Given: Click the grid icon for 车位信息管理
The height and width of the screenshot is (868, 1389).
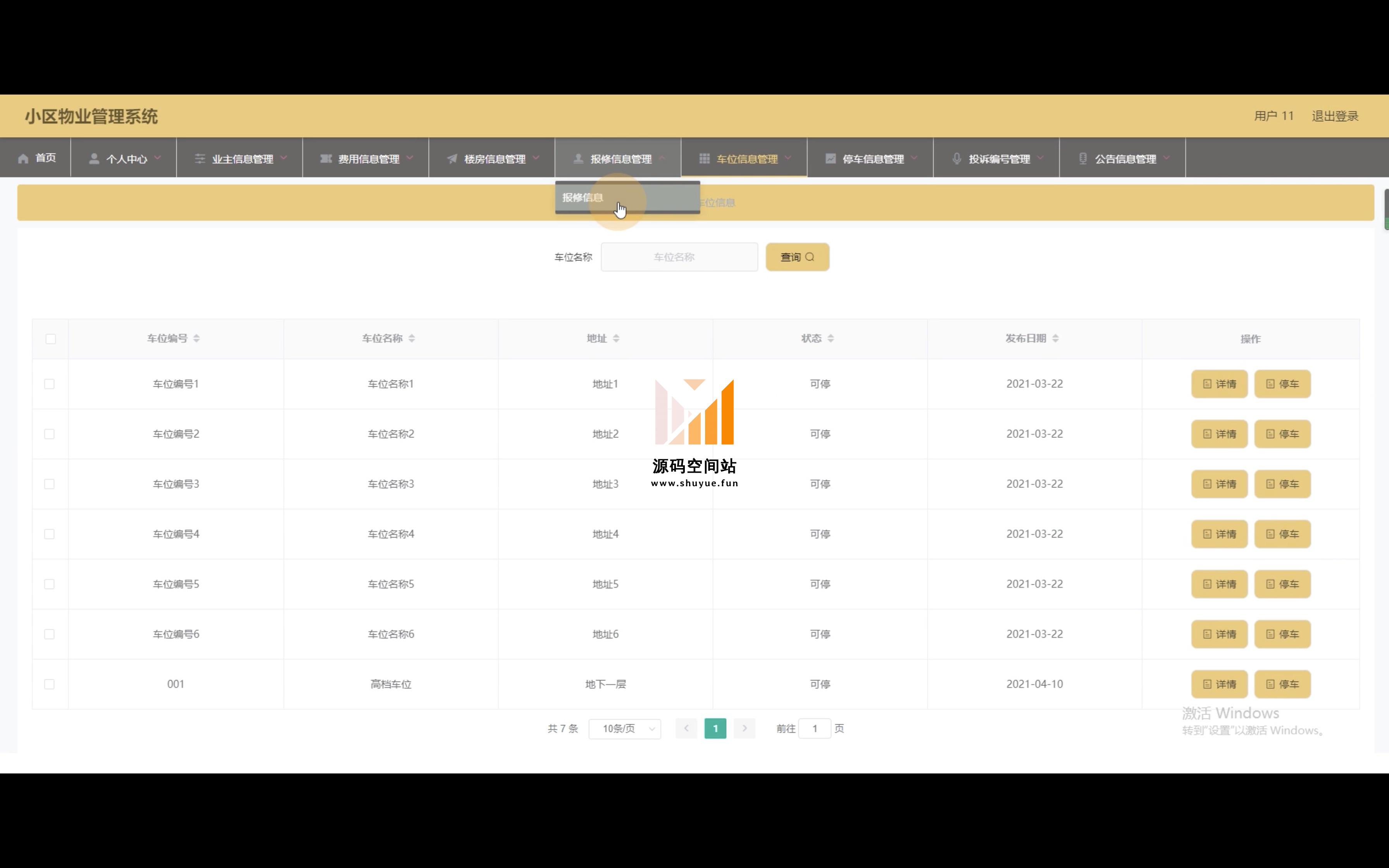Looking at the screenshot, I should pos(704,158).
